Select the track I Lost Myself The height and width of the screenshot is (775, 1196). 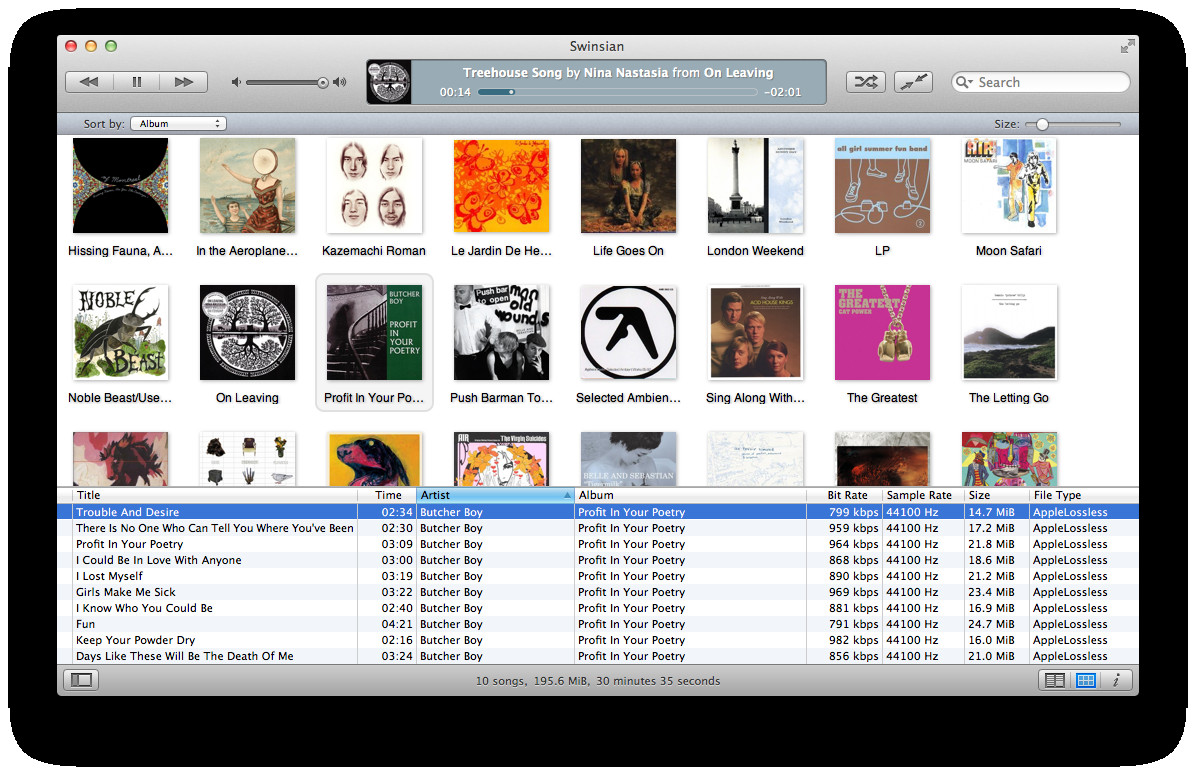point(598,576)
